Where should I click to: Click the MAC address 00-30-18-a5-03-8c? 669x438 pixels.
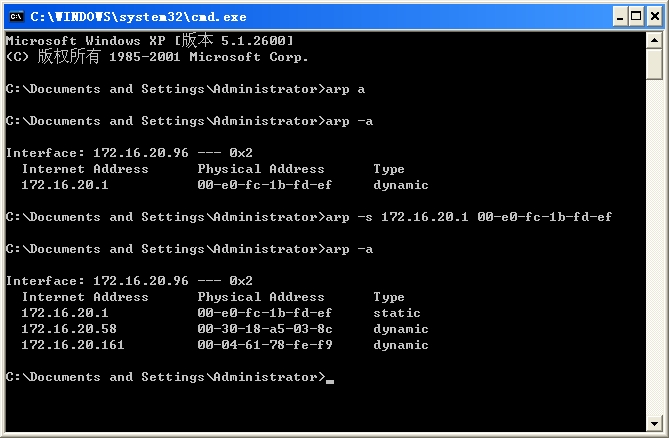(x=264, y=329)
